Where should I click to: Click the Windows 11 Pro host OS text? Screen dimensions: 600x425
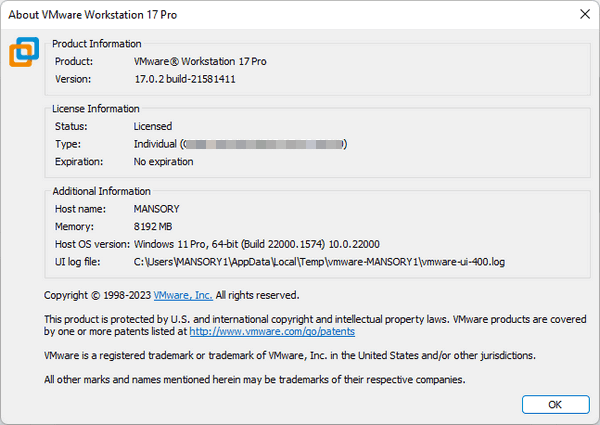pyautogui.click(x=256, y=244)
